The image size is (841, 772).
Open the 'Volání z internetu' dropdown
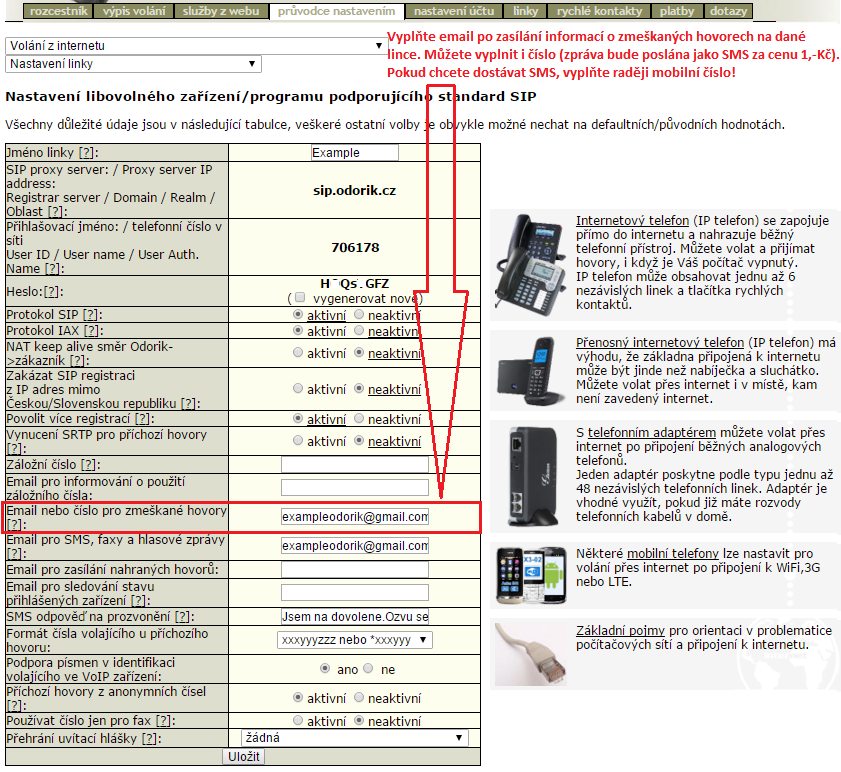point(195,46)
